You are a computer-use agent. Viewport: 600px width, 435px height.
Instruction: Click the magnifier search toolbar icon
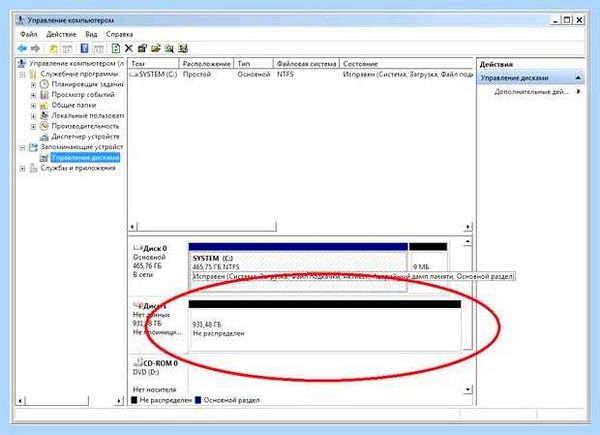pyautogui.click(x=169, y=48)
